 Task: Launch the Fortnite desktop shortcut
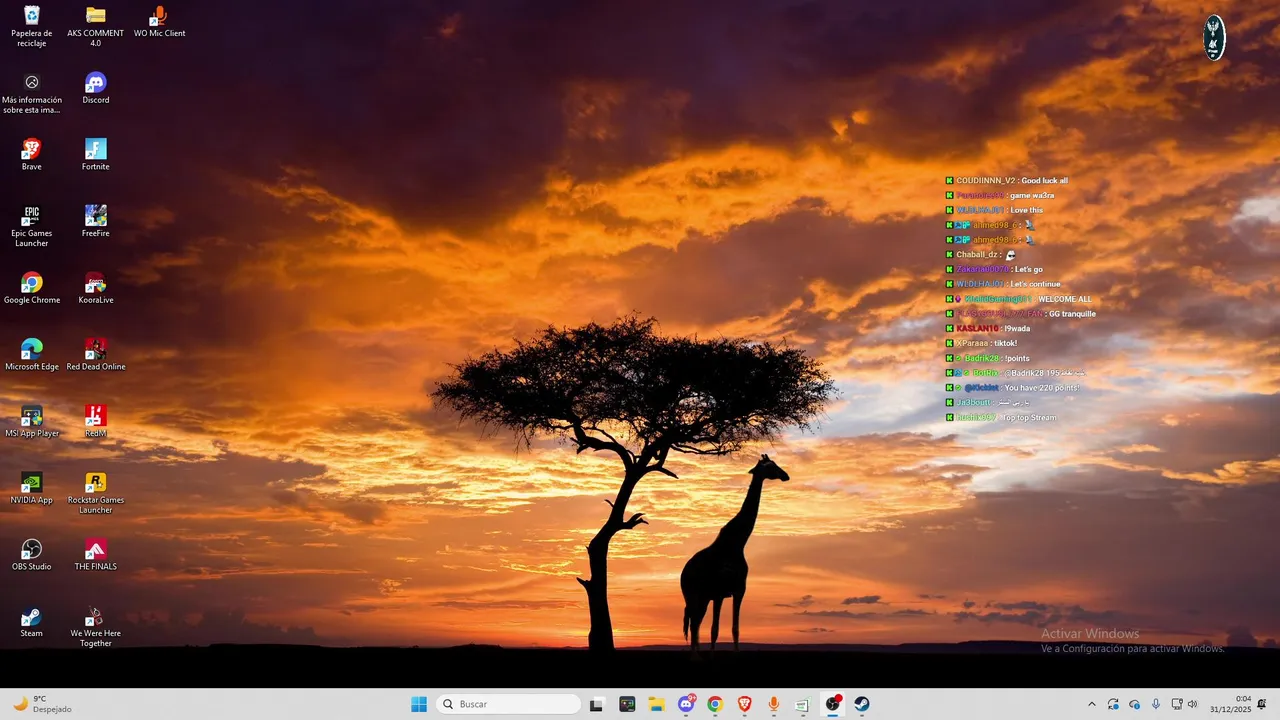click(x=96, y=155)
